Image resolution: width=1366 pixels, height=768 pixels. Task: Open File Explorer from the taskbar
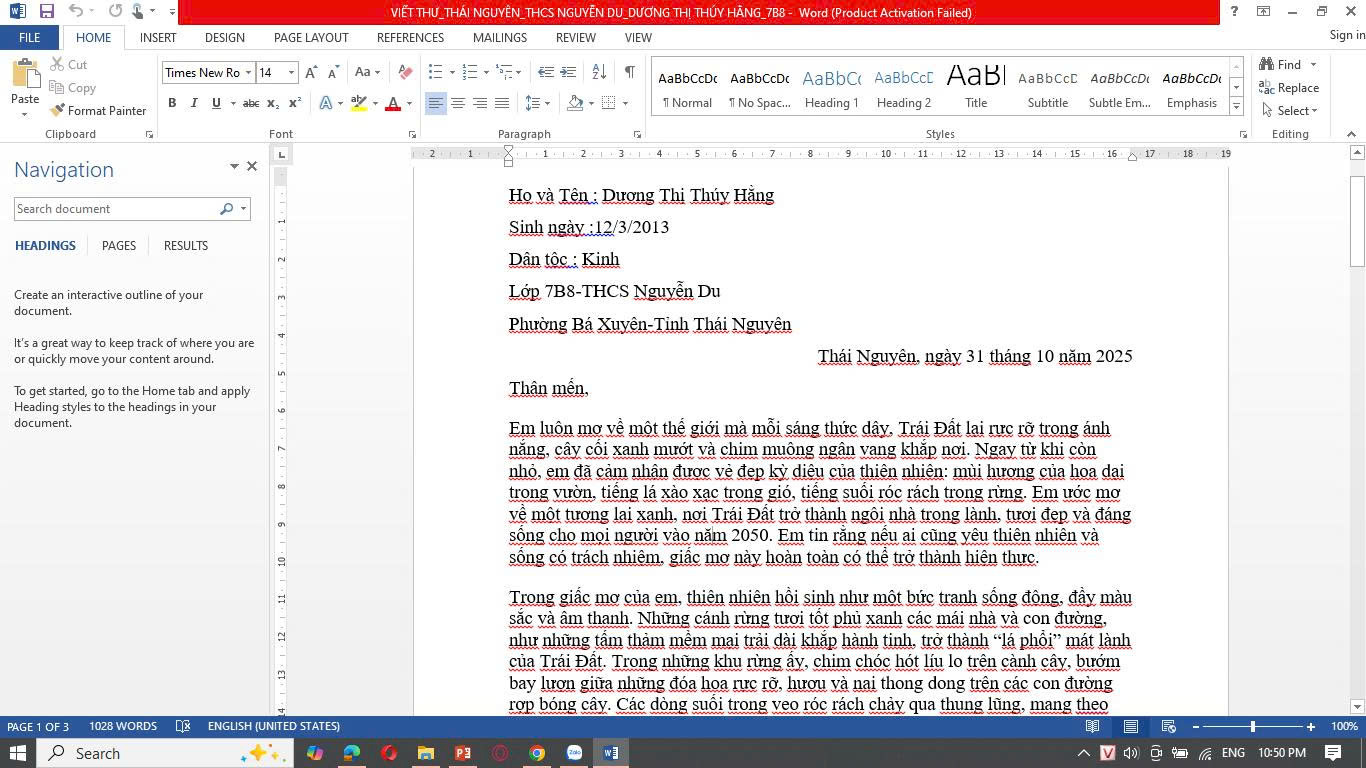(426, 753)
